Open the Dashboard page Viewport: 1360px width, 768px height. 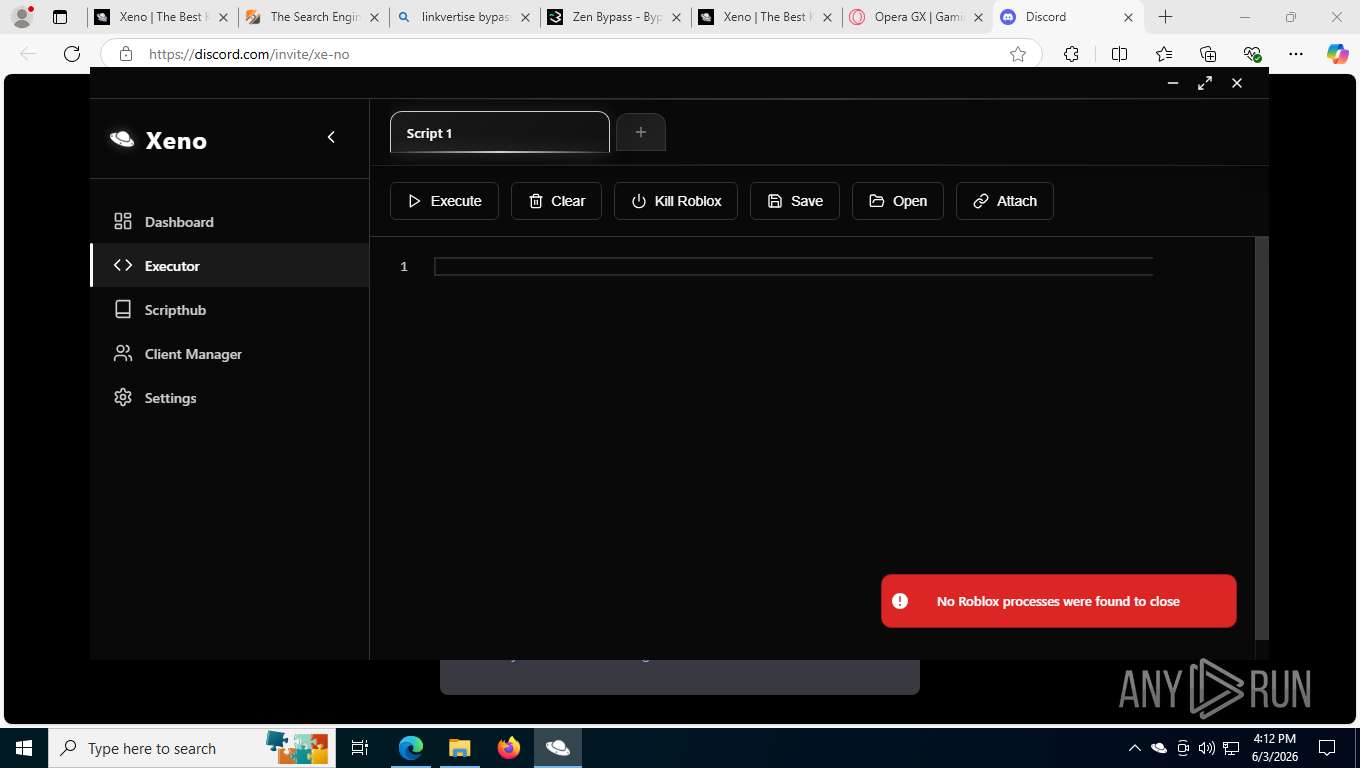(230, 222)
